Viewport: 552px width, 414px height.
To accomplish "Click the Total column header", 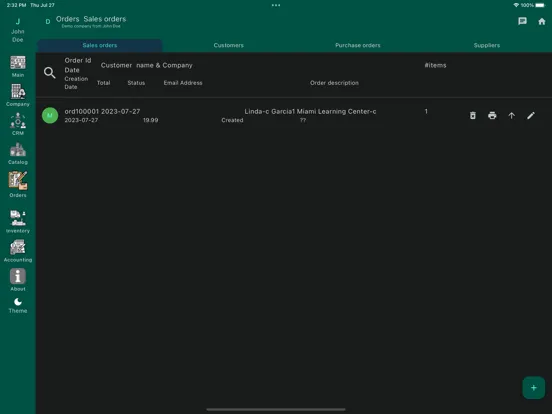I will [x=103, y=83].
